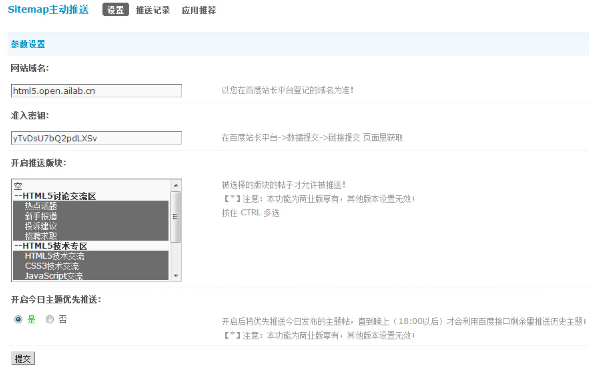Click the 提交 submit button
Image resolution: width=589 pixels, height=376 pixels.
[x=23, y=359]
